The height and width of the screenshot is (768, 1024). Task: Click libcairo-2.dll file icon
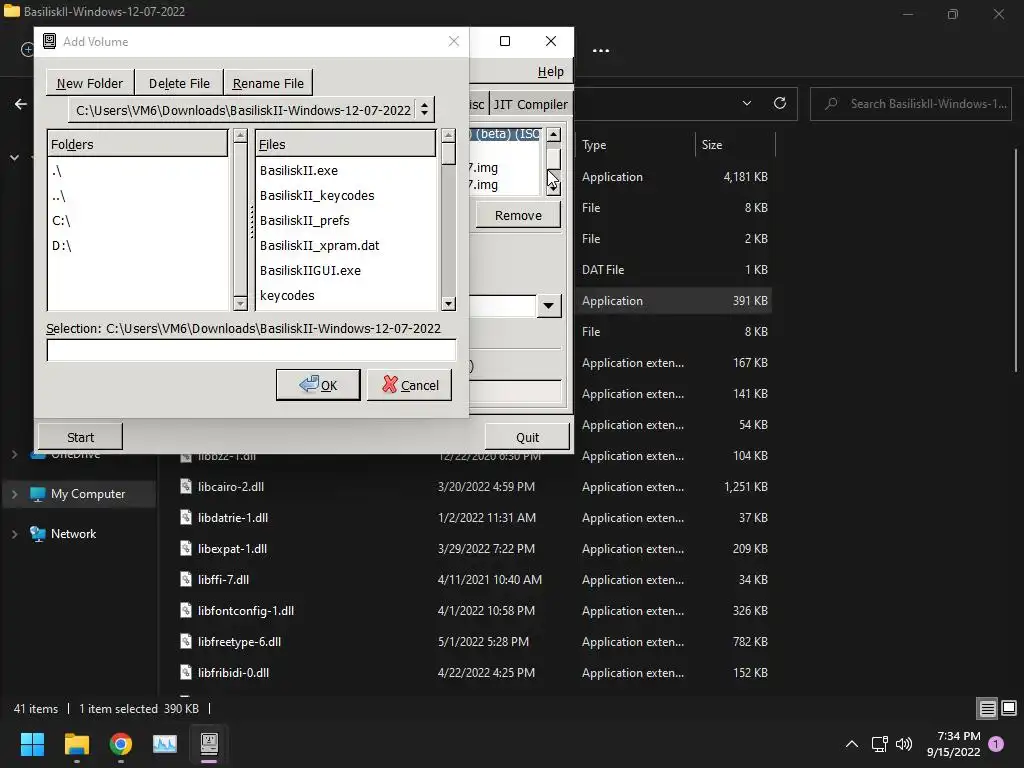tap(186, 487)
